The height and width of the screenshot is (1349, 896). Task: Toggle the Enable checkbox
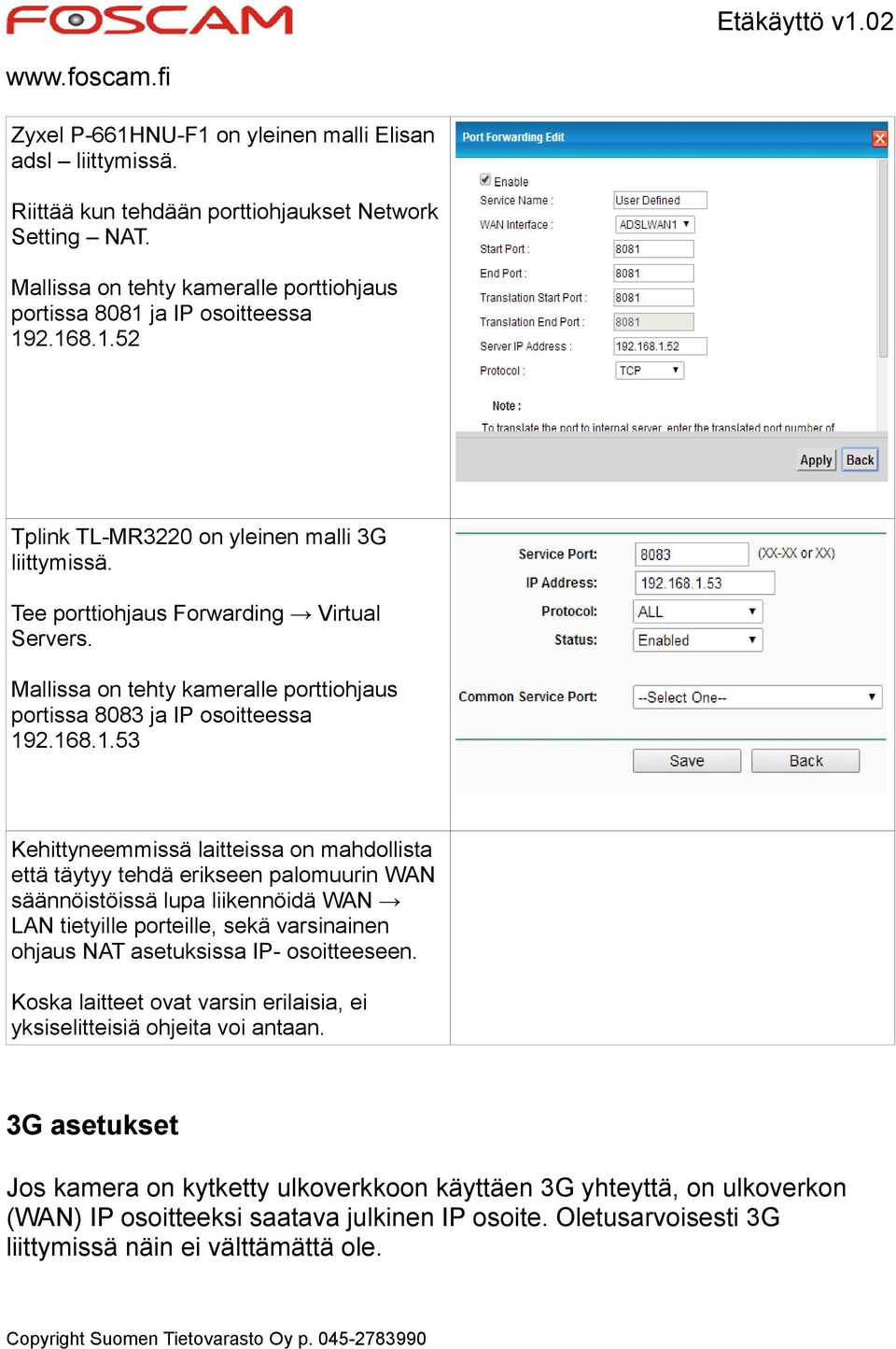(485, 179)
